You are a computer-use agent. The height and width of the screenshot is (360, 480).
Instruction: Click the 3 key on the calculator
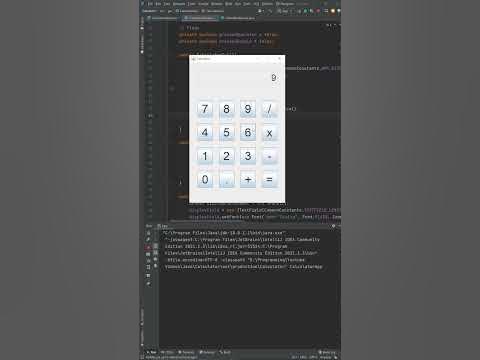[x=248, y=156]
